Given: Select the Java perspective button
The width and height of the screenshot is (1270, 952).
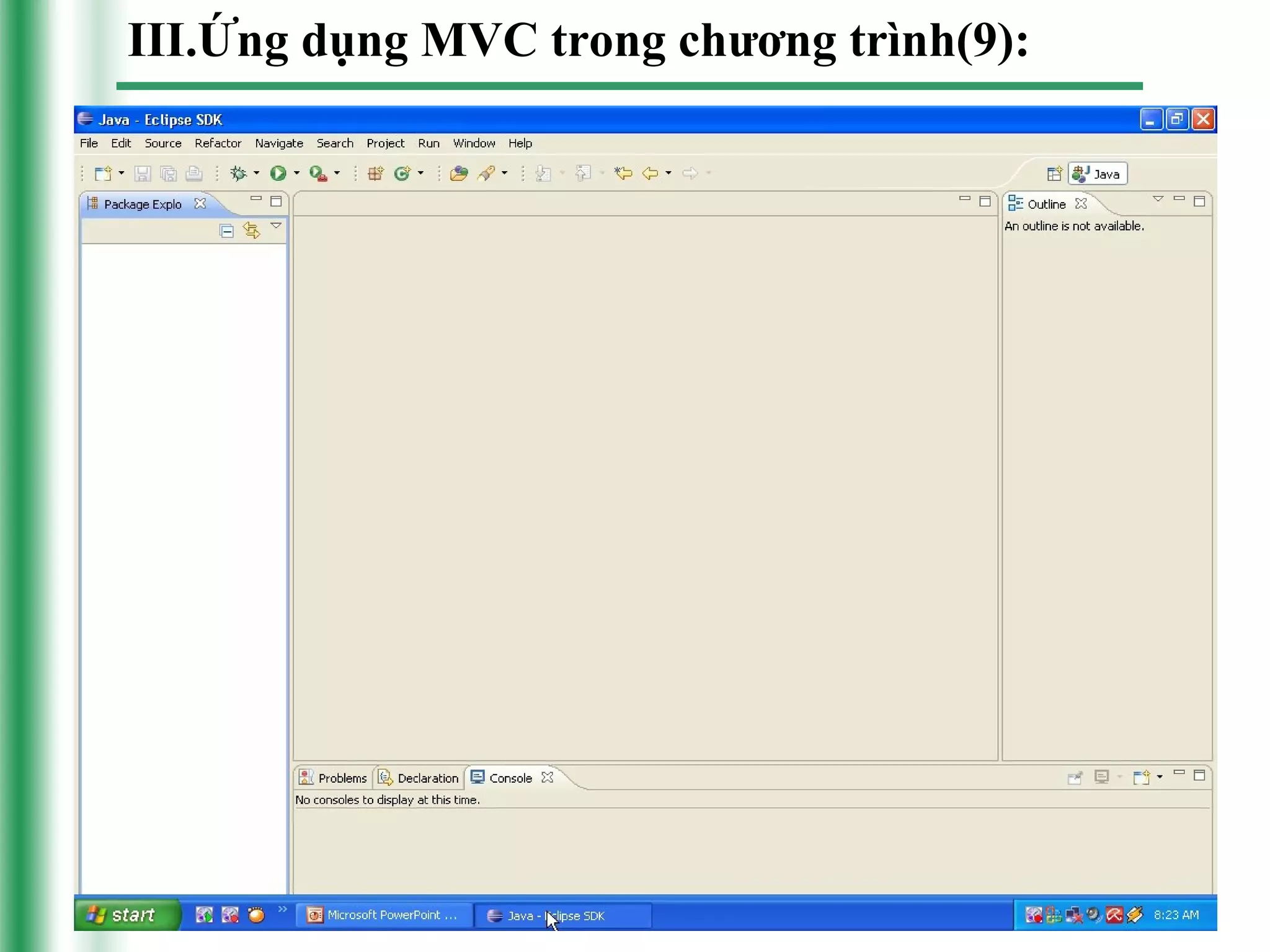Looking at the screenshot, I should coord(1098,174).
